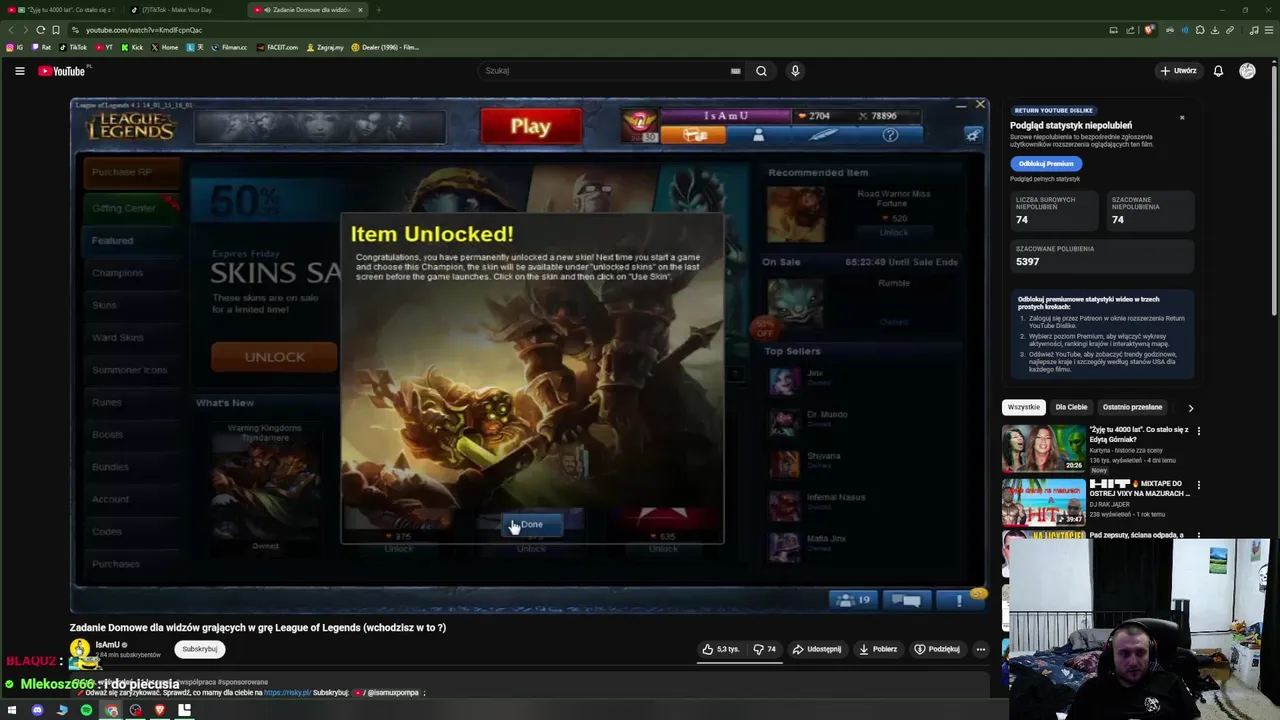Viewport: 1280px width, 720px height.
Task: Open options for MIXTAPE video suggestion
Action: pyautogui.click(x=1198, y=485)
